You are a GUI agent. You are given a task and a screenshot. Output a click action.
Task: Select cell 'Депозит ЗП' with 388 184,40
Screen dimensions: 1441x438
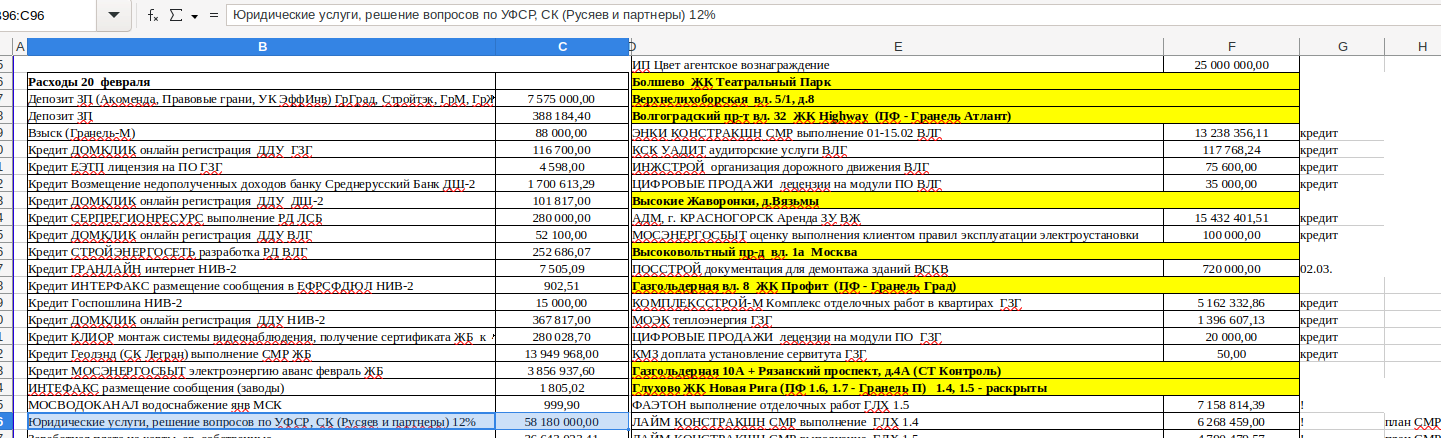pyautogui.click(x=261, y=116)
